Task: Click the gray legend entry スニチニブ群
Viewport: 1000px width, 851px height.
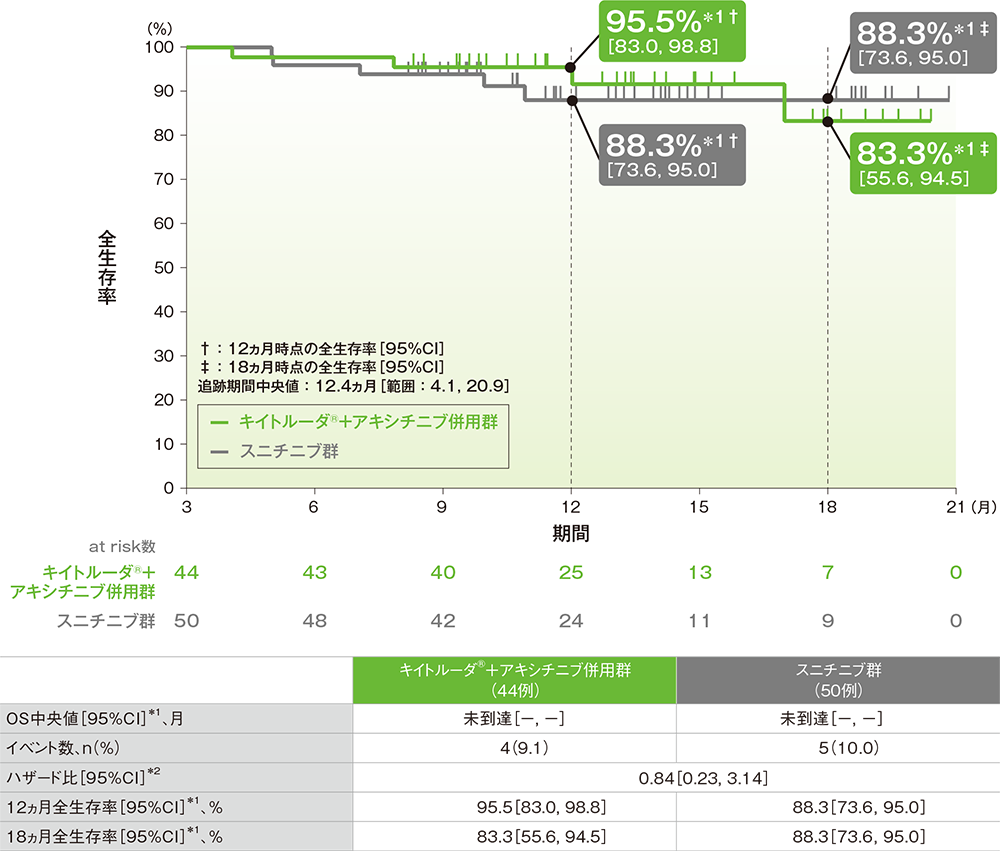Action: click(275, 452)
